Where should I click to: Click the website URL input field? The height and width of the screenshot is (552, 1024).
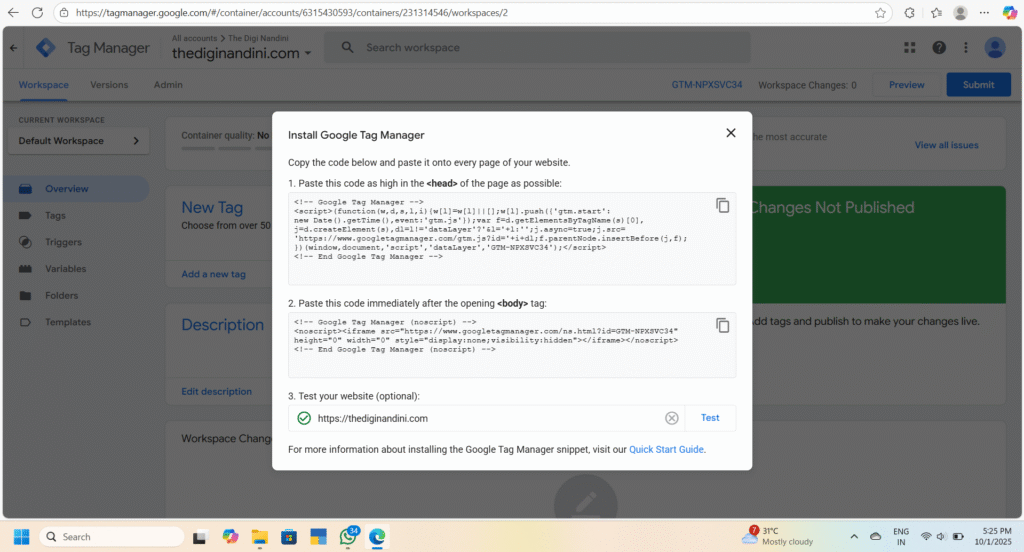[485, 418]
